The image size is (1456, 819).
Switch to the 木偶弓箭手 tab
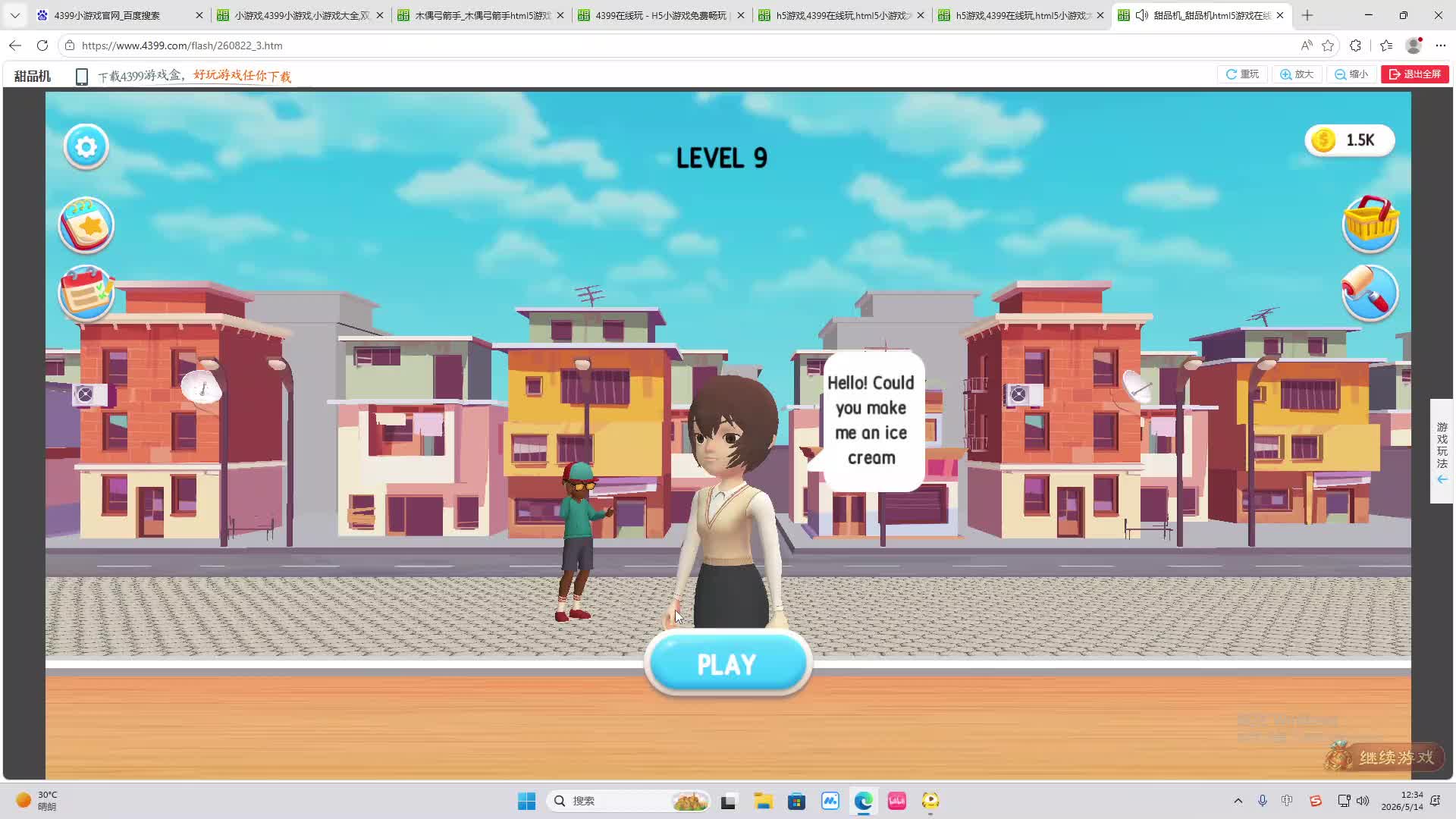481,15
